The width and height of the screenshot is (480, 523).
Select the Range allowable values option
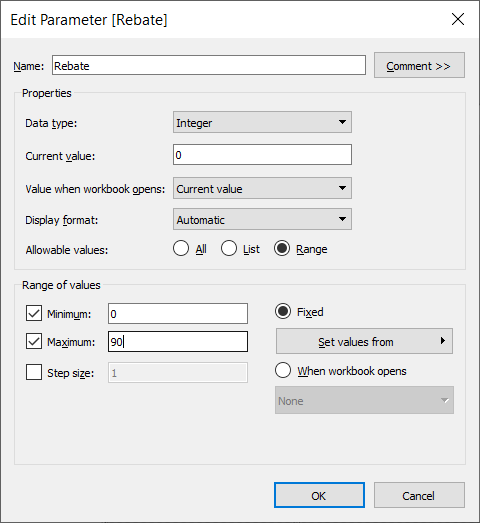point(282,248)
